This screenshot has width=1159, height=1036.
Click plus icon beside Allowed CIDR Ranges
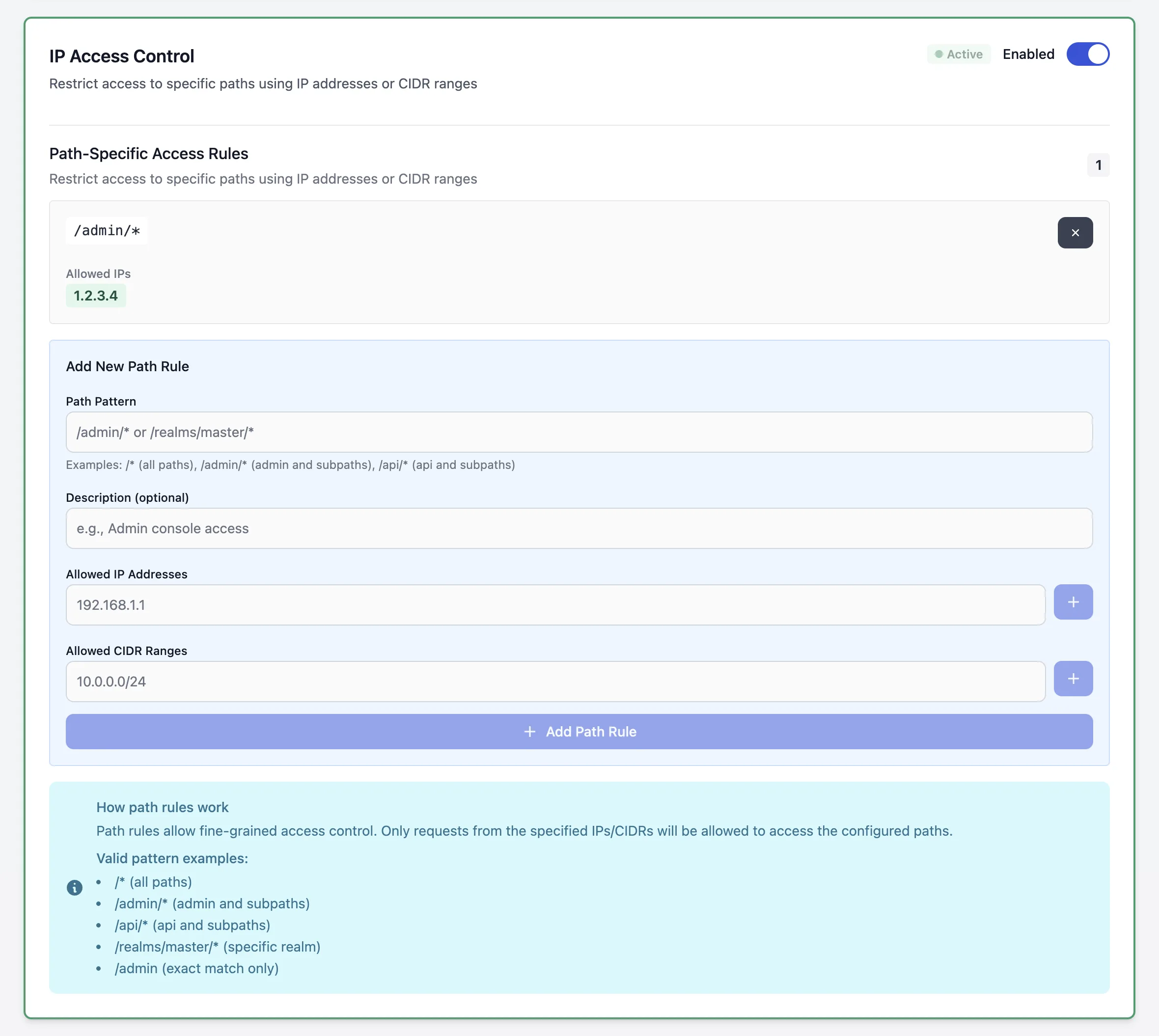pos(1073,678)
